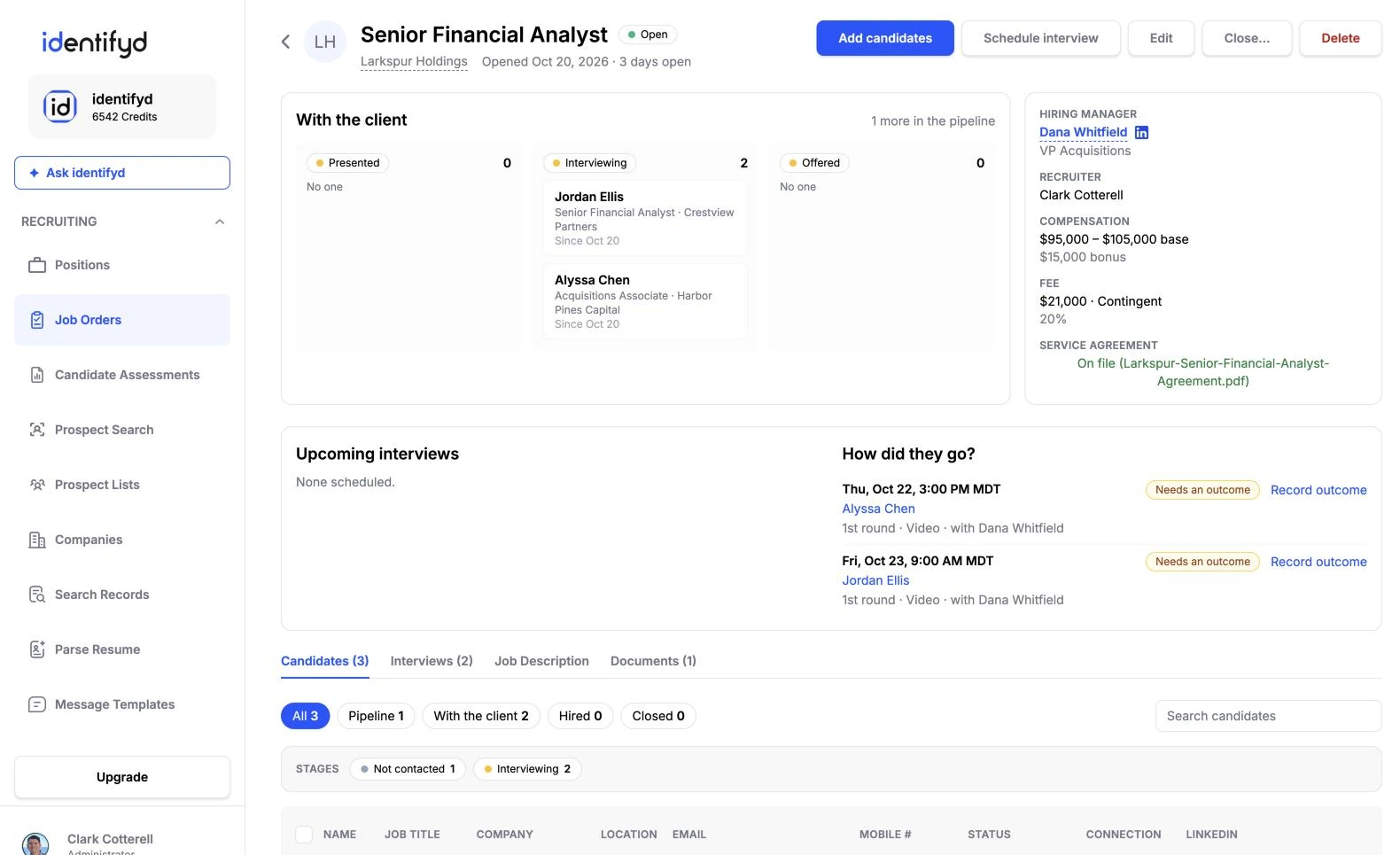
Task: Open the Larkspur Holdings company link
Action: click(x=414, y=61)
